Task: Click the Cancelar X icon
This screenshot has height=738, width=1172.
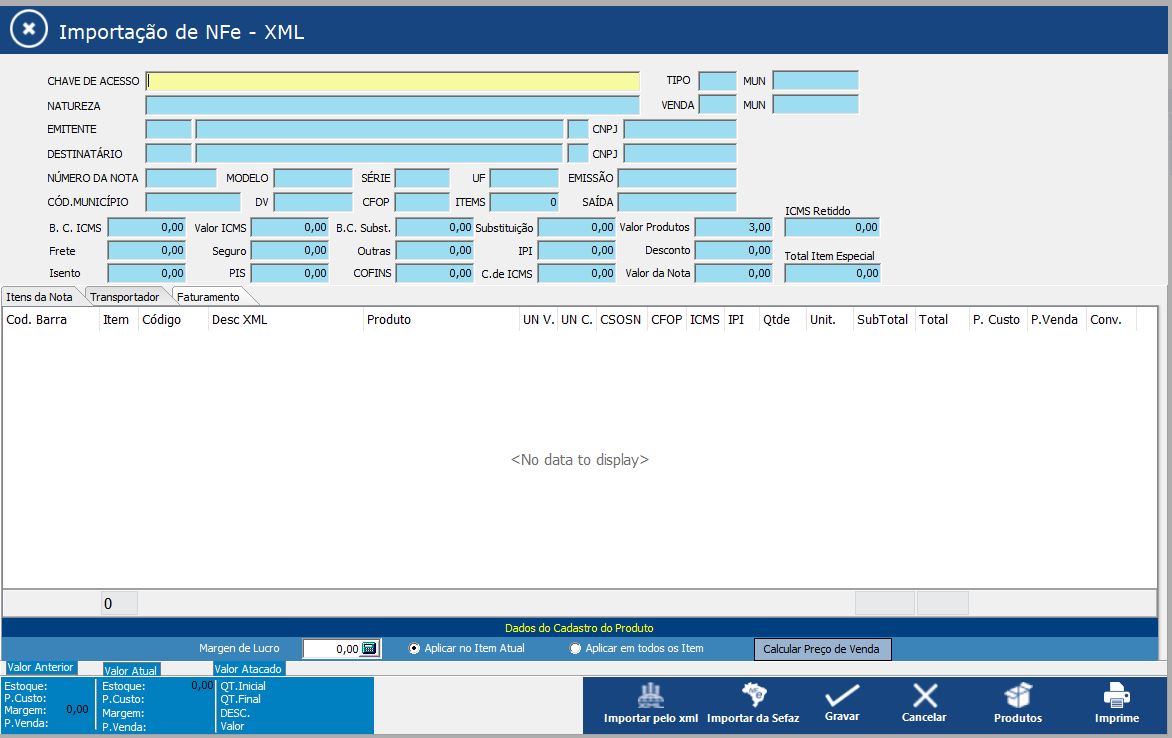Action: (924, 696)
